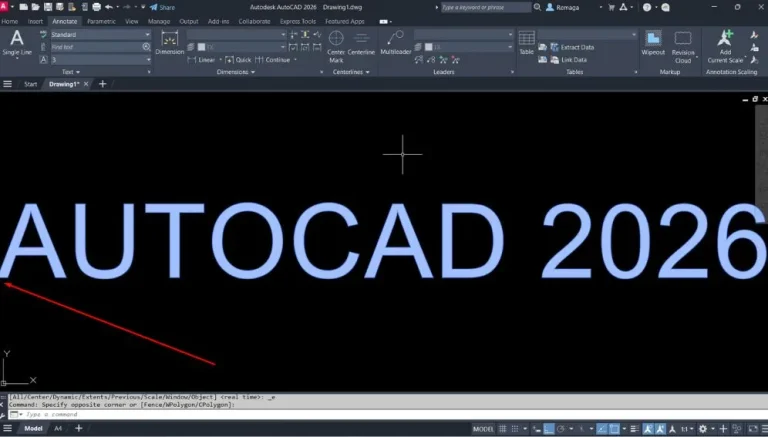Image resolution: width=768 pixels, height=437 pixels.
Task: Close the Drawing1 file tab
Action: (86, 84)
